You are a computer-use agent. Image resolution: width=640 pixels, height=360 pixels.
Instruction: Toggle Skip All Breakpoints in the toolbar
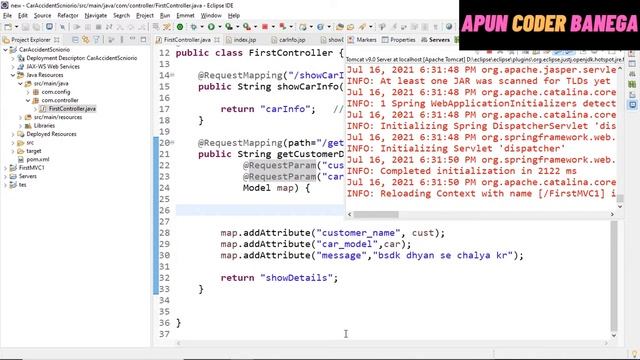pos(62,27)
